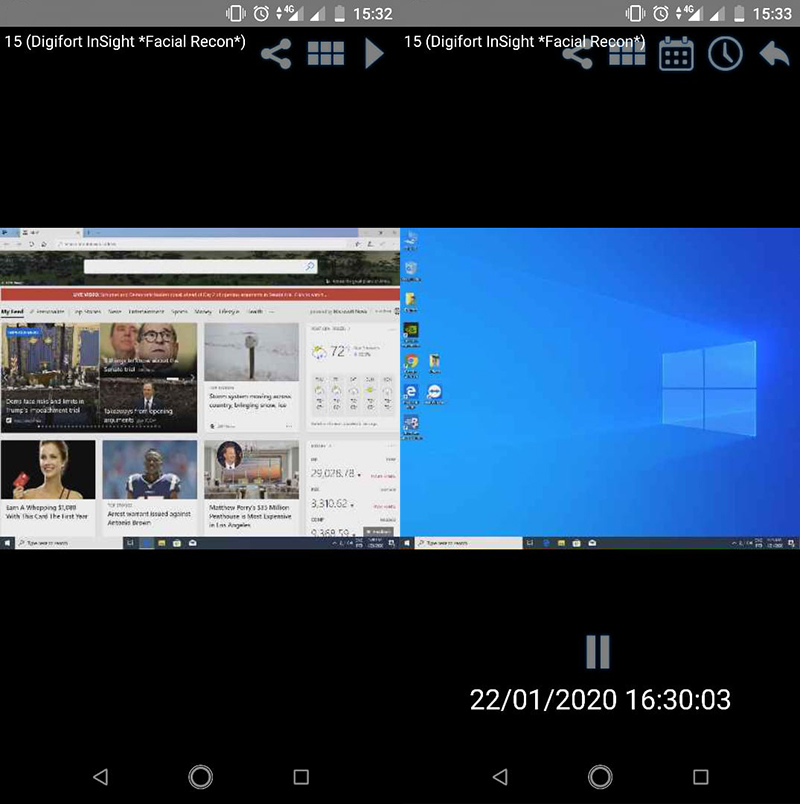The width and height of the screenshot is (800, 804).
Task: Tap the play arrow in the live view header
Action: pyautogui.click(x=374, y=53)
